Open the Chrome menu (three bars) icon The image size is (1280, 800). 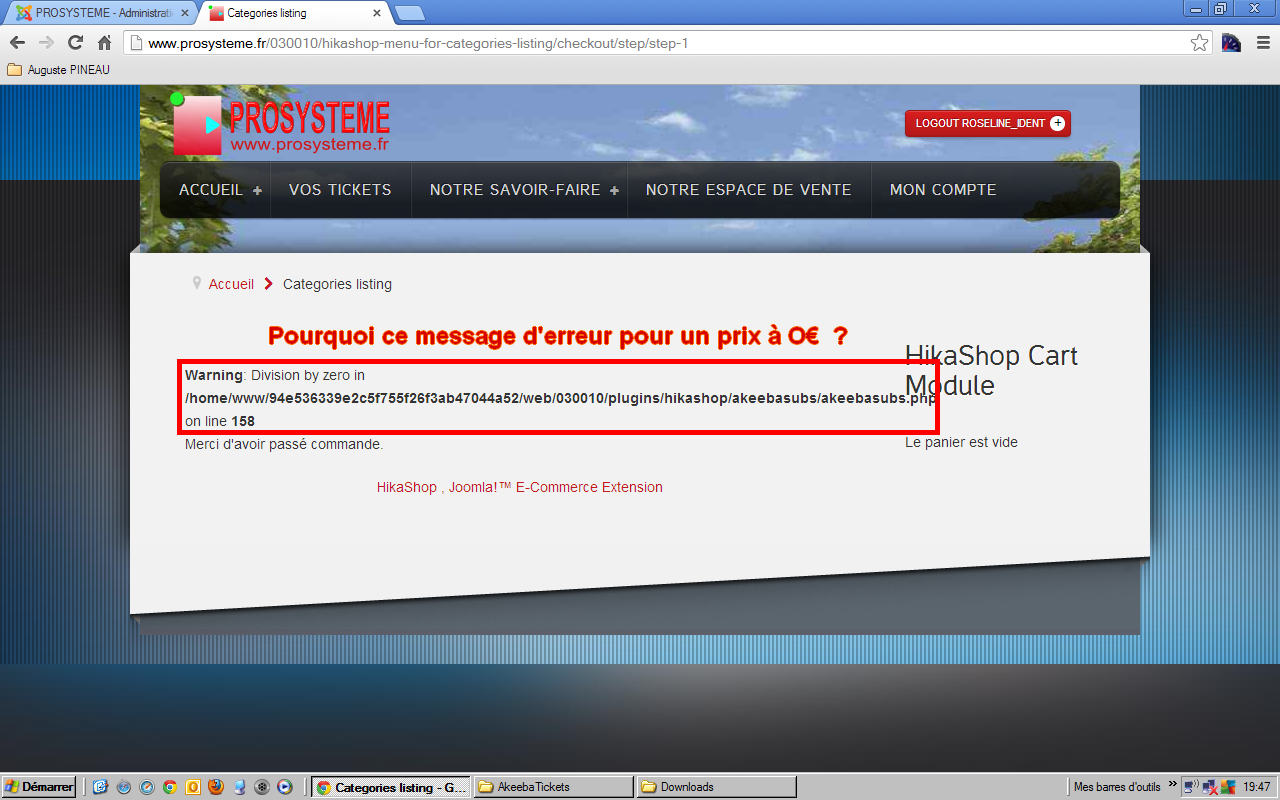coord(1262,43)
